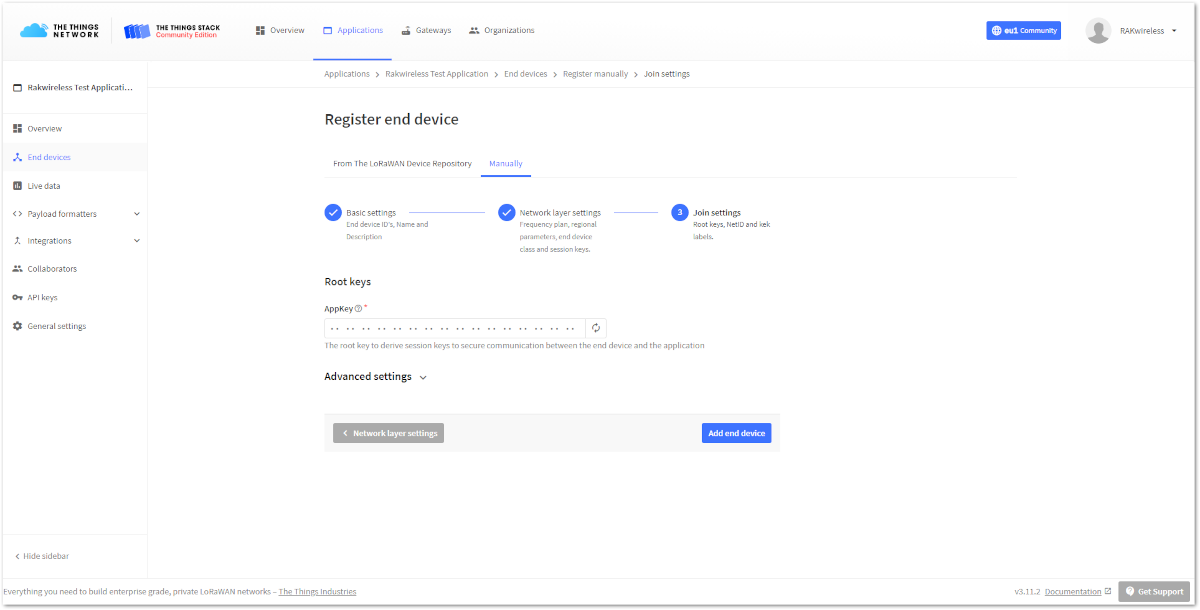Click the step 3 Join settings circle
This screenshot has width=1200, height=610.
coord(680,212)
